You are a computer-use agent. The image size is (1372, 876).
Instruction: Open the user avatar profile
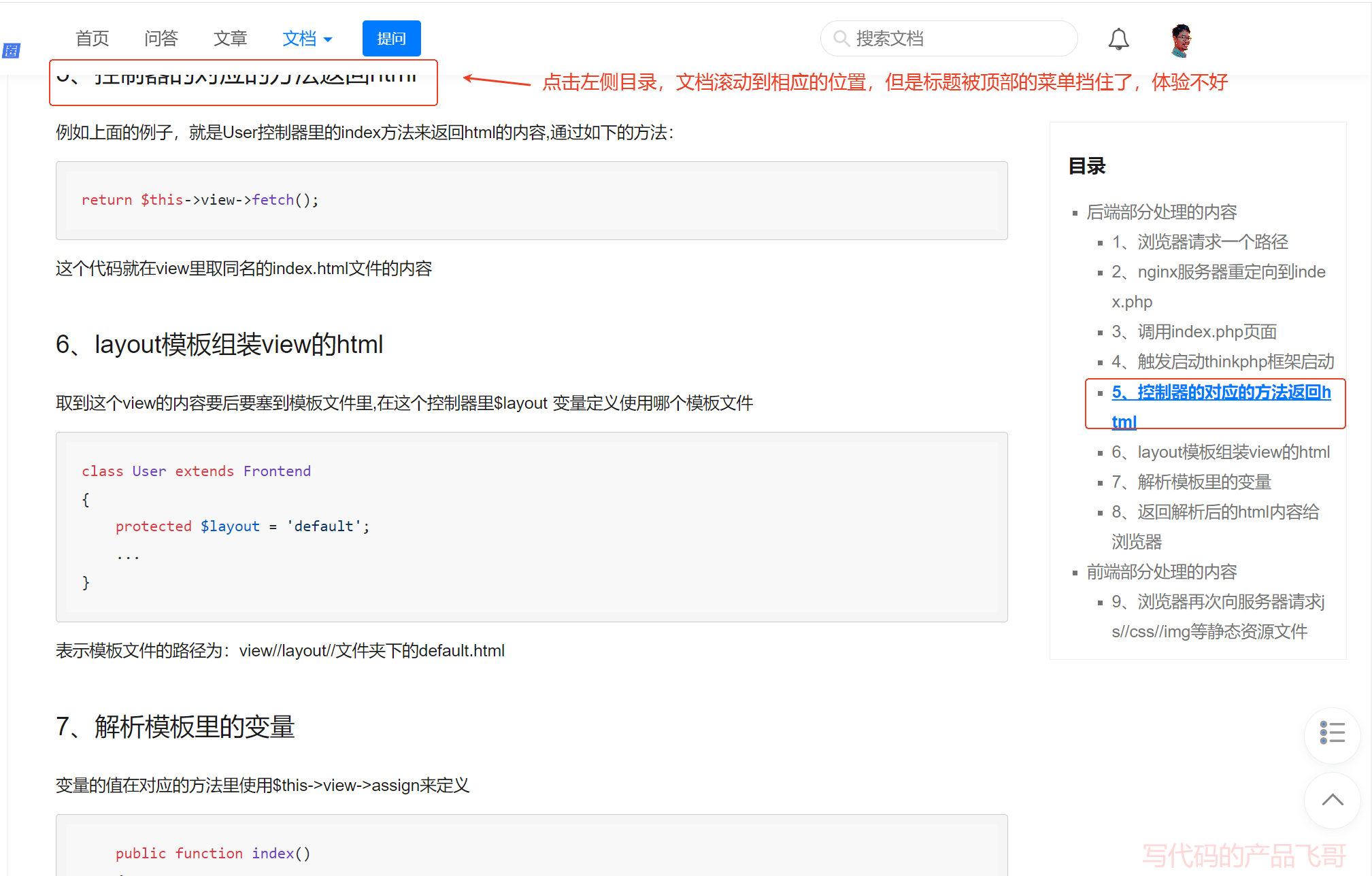pyautogui.click(x=1182, y=40)
